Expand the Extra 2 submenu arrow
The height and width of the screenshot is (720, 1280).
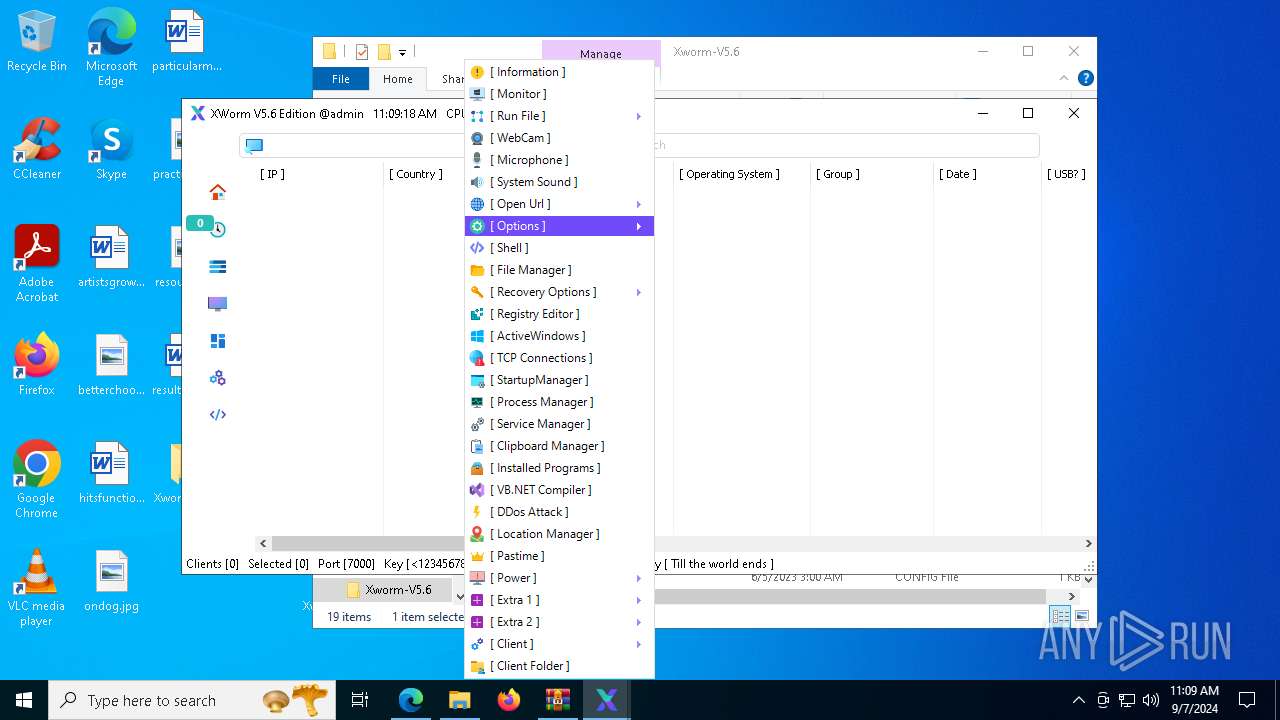(x=638, y=622)
